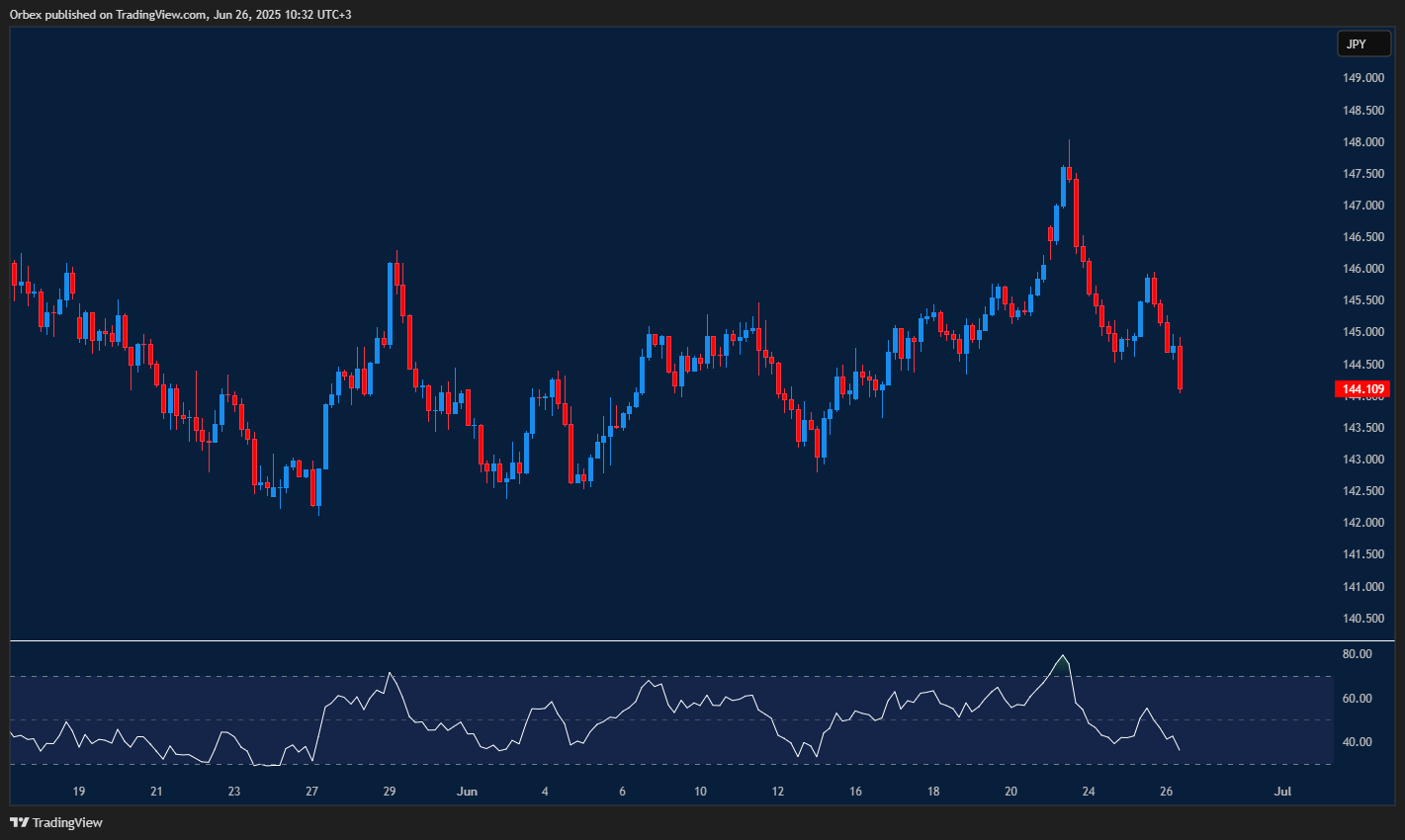The width and height of the screenshot is (1405, 840).
Task: Click the red 144.109 price label
Action: 1363,388
